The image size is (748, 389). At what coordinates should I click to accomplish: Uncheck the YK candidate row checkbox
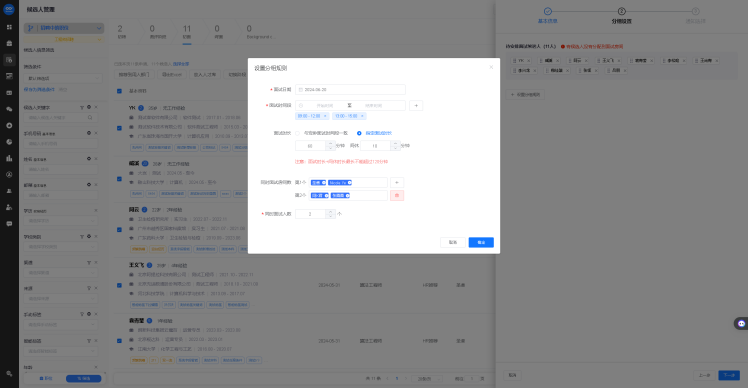tap(119, 128)
